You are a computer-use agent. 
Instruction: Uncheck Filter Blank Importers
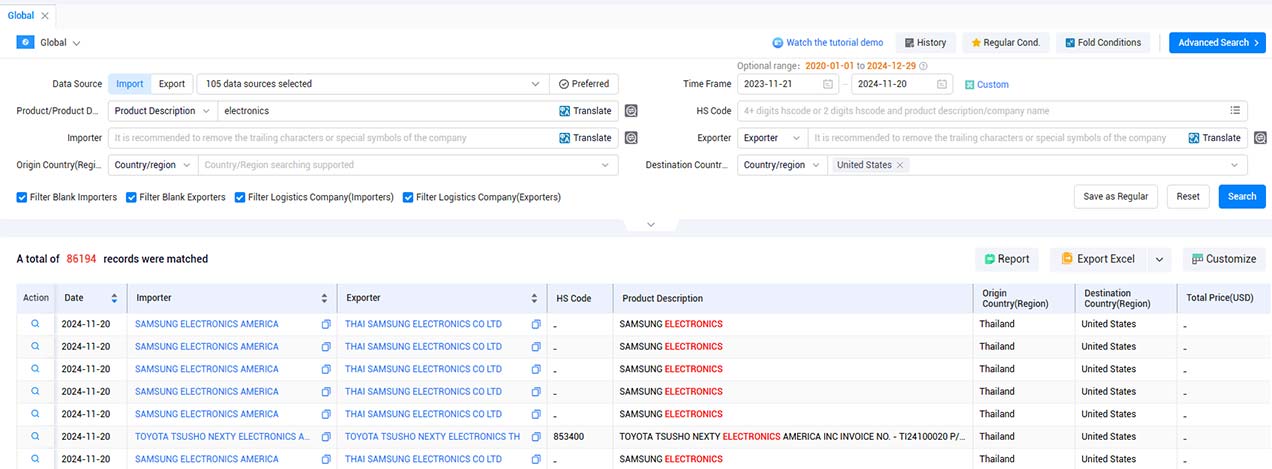click(22, 197)
